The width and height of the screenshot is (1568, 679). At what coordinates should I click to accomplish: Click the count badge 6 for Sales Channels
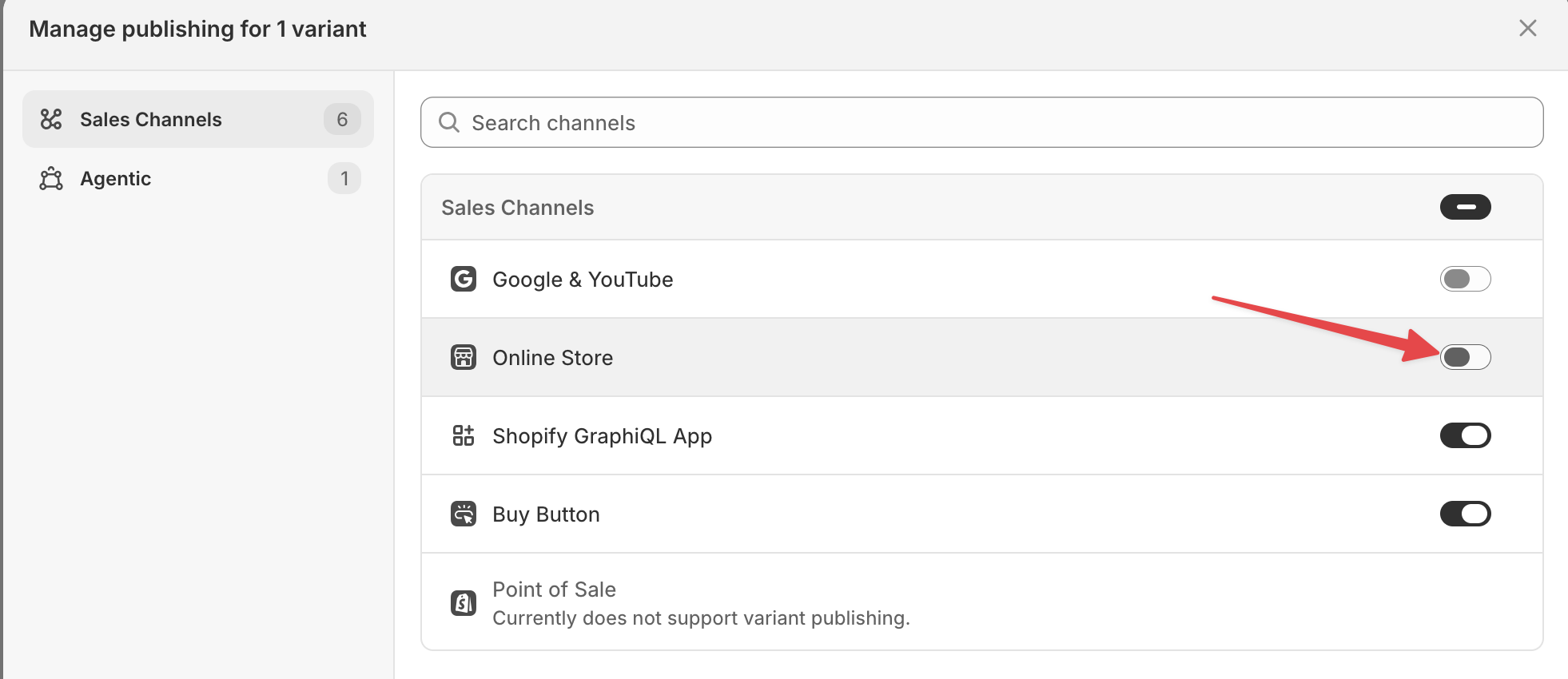click(x=342, y=119)
